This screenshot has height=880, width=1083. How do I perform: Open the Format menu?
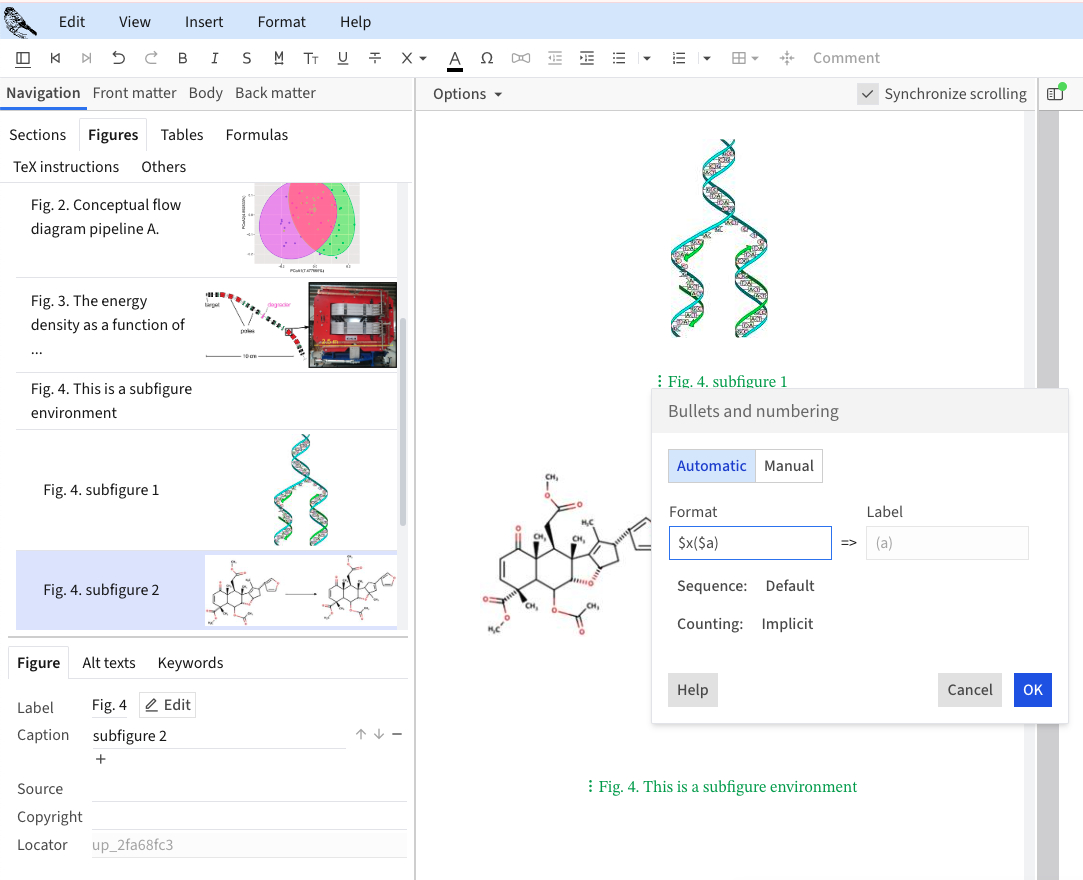point(281,22)
